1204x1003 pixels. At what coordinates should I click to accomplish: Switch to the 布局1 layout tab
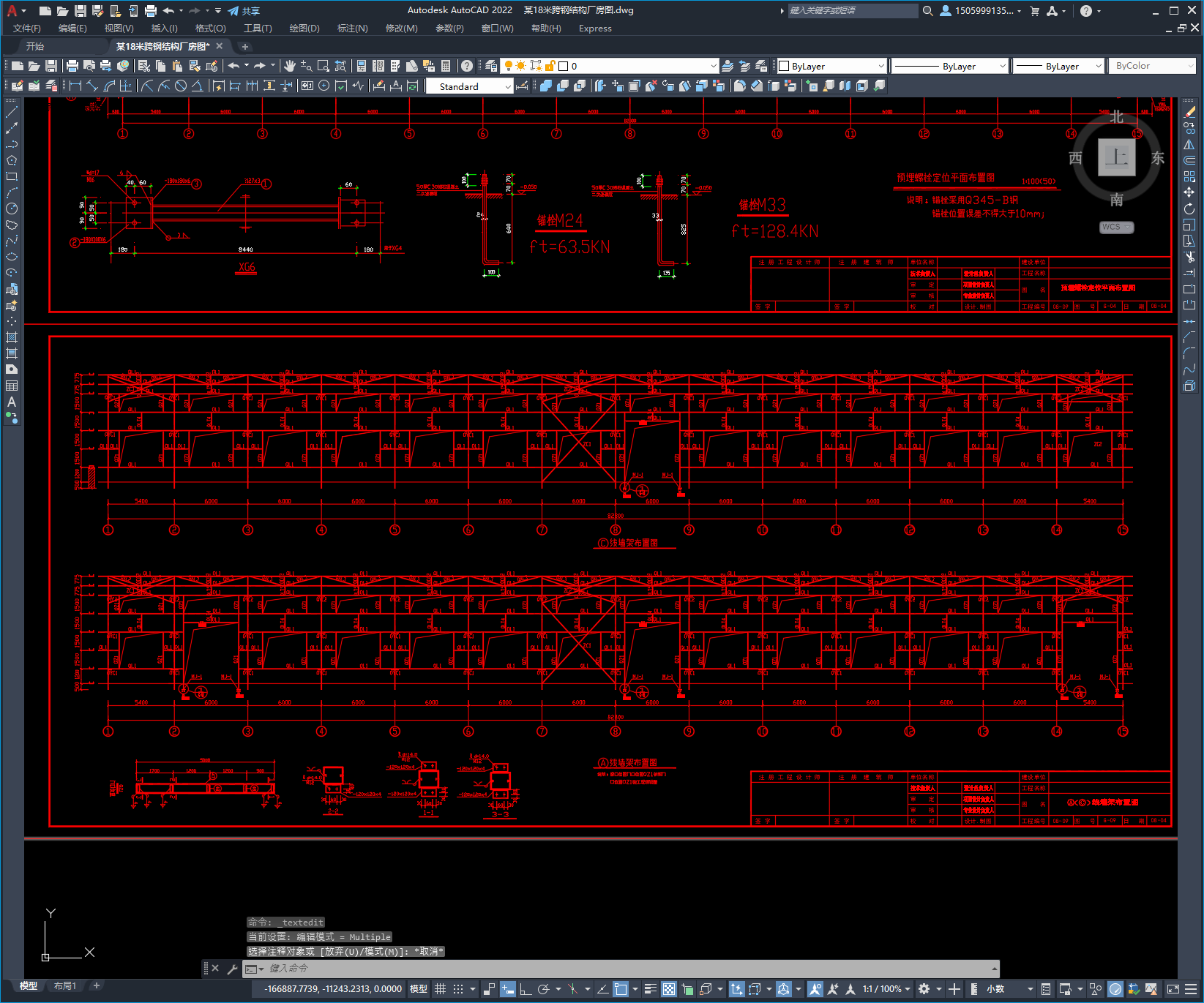[65, 986]
